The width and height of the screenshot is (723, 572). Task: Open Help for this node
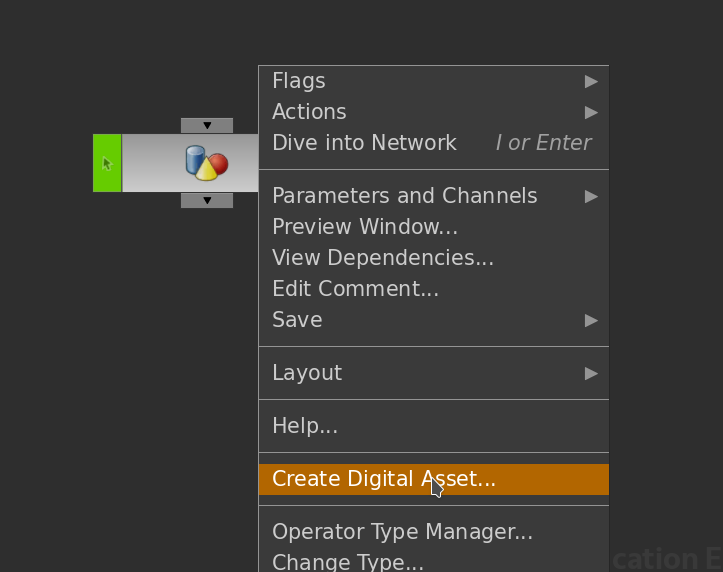point(305,426)
